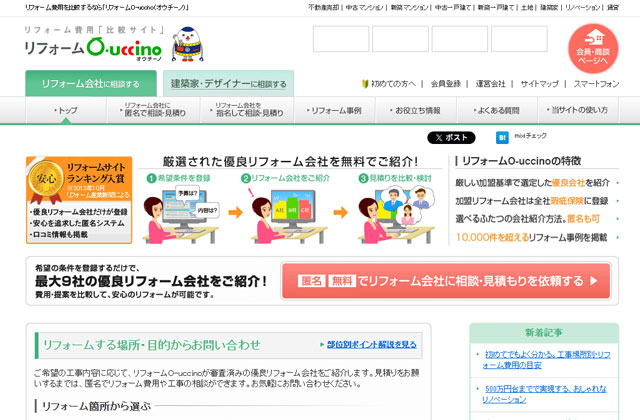
Task: Click the リフォームサイトランキング入賞 award badge
Action: pos(79,200)
